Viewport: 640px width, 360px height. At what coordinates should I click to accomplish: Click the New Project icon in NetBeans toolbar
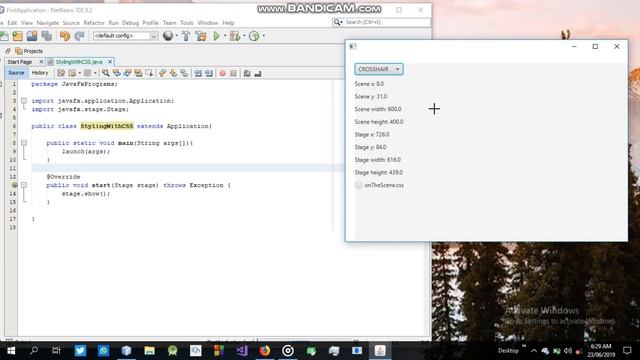click(x=17, y=36)
